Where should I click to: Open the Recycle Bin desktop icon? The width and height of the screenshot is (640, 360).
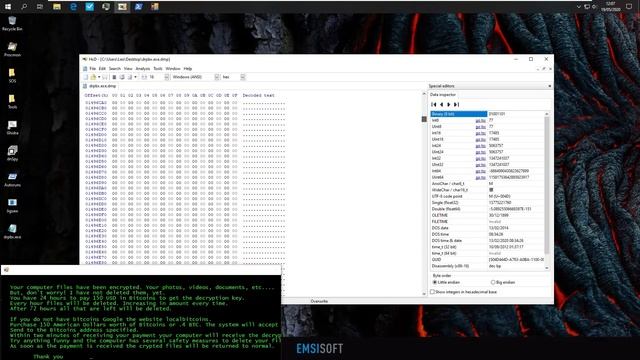click(x=12, y=24)
